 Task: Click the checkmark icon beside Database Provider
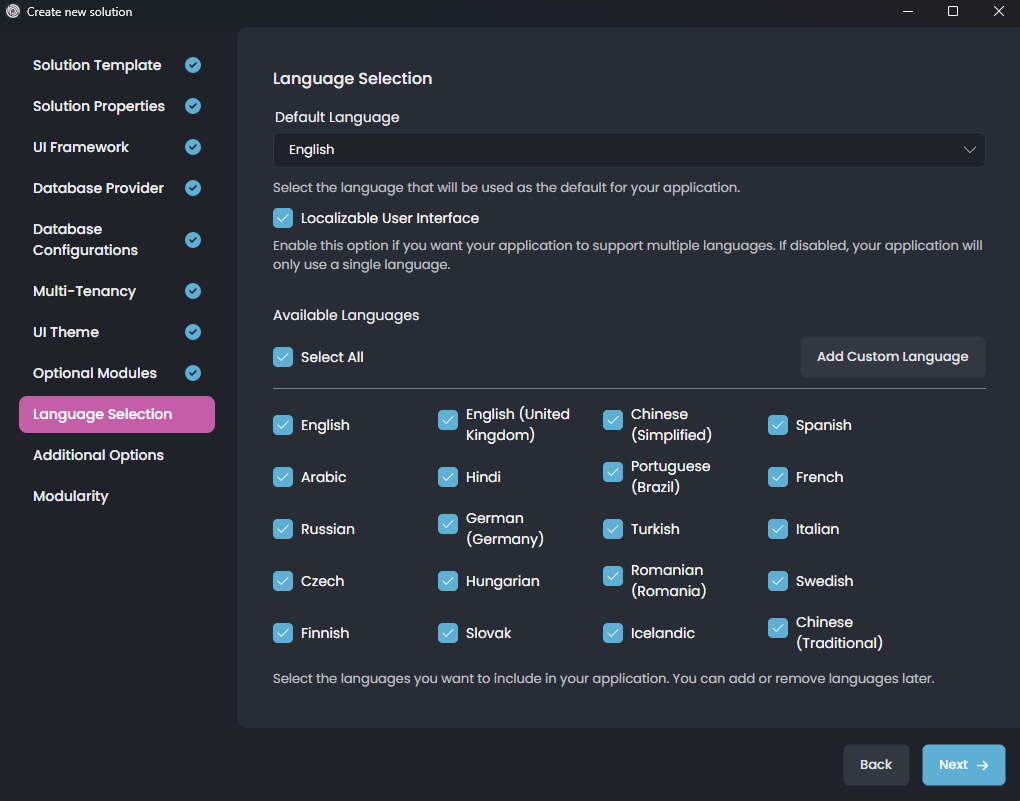pyautogui.click(x=192, y=188)
